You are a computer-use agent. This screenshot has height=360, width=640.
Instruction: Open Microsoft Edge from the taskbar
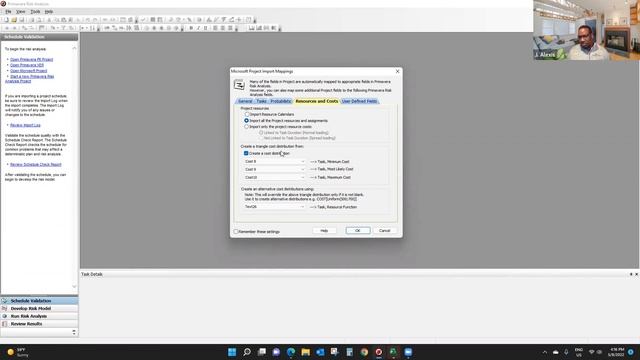tap(291, 352)
